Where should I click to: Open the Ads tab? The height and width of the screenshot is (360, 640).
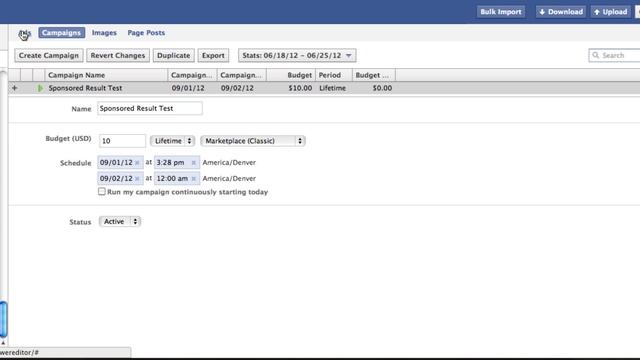coord(25,33)
